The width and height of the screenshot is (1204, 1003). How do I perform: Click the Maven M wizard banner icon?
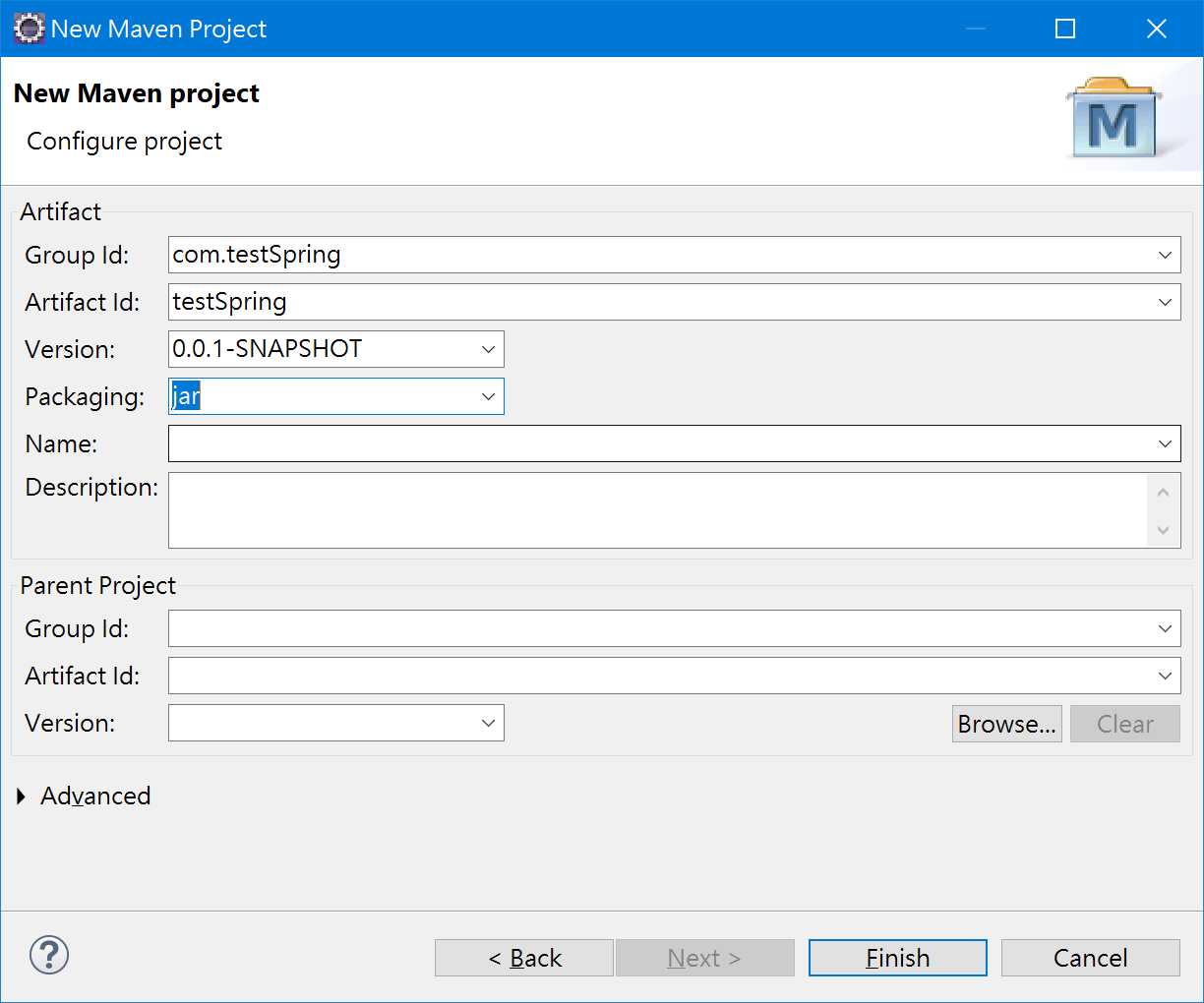pos(1114,121)
